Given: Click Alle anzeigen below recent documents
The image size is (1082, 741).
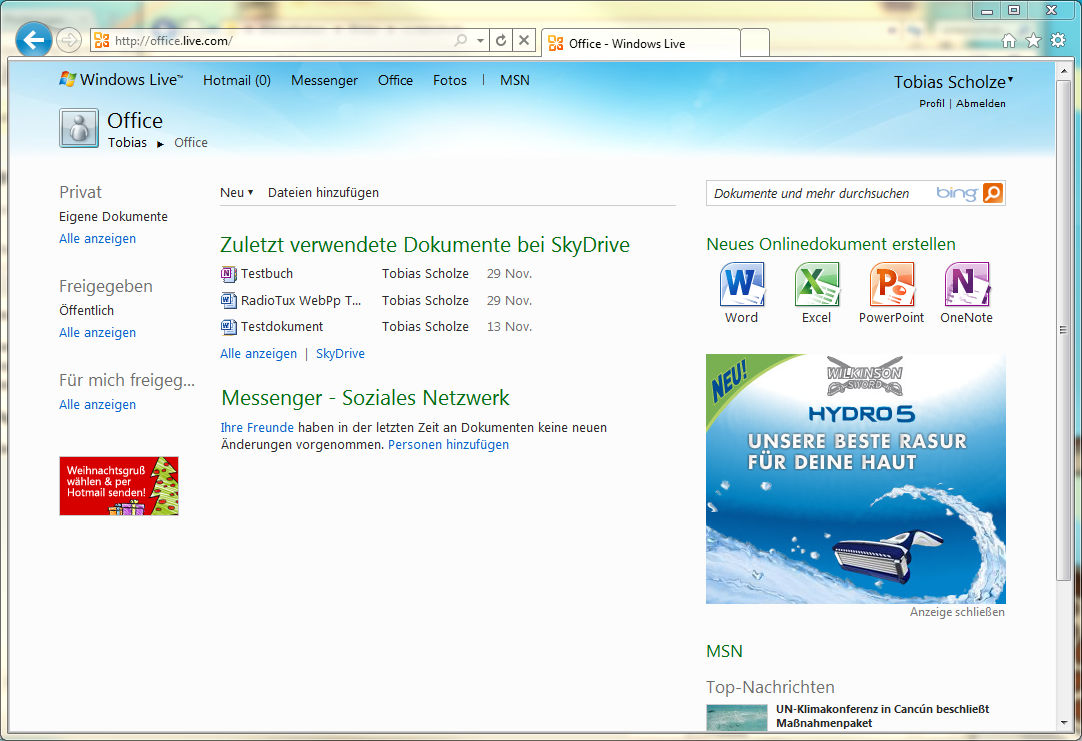Looking at the screenshot, I should pos(258,353).
